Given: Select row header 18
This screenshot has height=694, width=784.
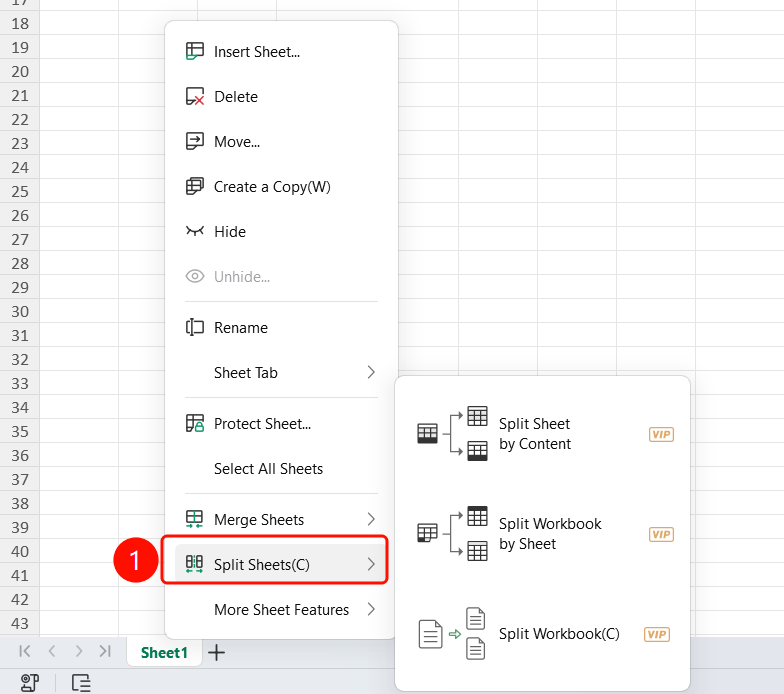Looking at the screenshot, I should pos(20,24).
